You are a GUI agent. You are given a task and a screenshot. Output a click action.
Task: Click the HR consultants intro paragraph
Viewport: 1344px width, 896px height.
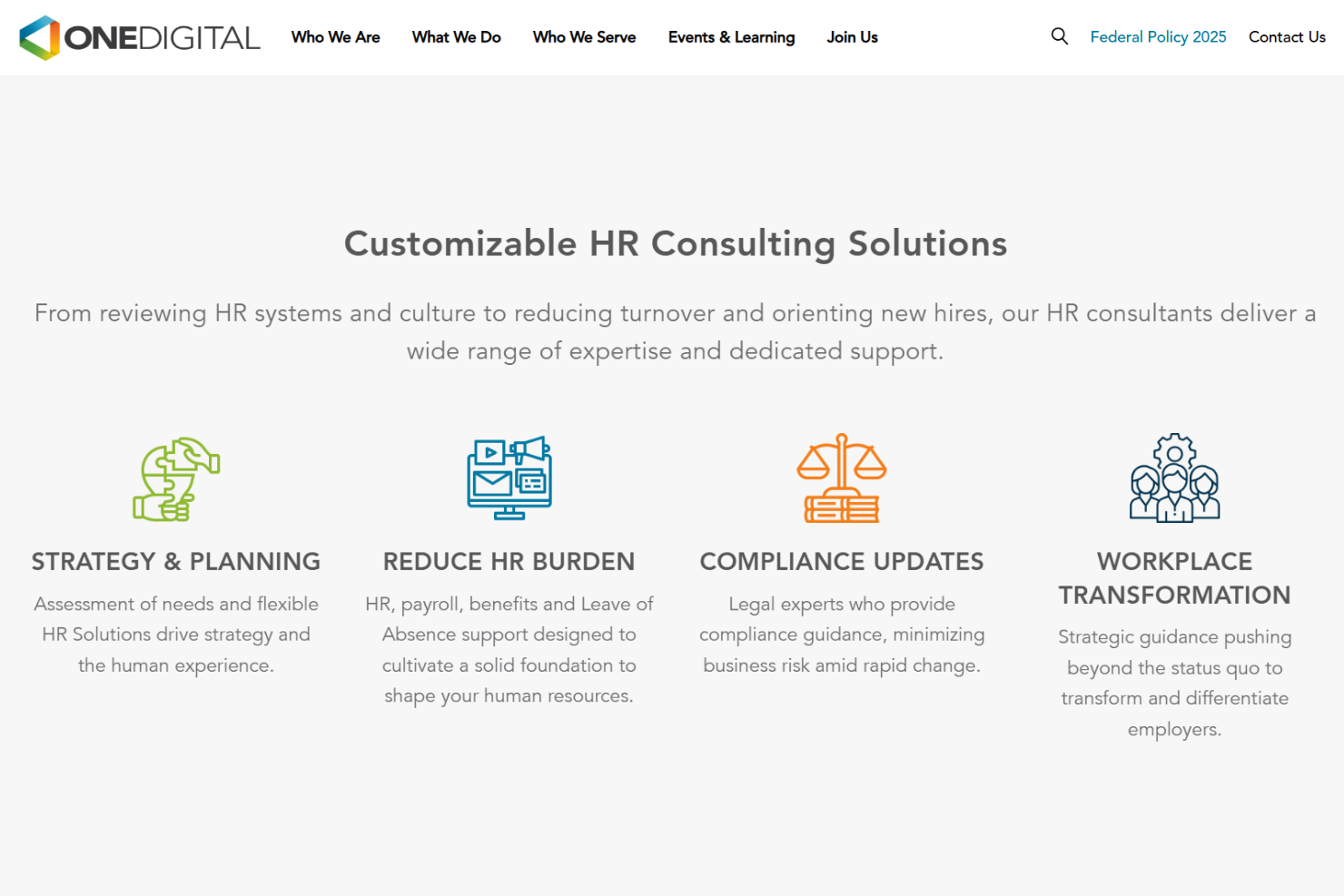[x=675, y=331]
